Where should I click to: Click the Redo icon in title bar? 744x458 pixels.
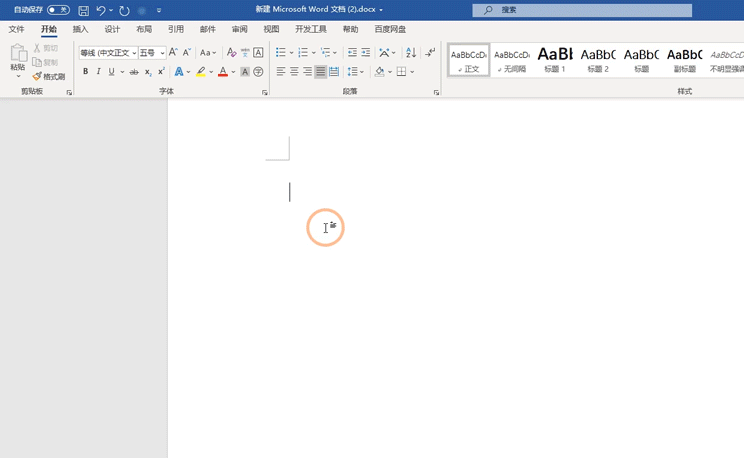click(x=124, y=10)
